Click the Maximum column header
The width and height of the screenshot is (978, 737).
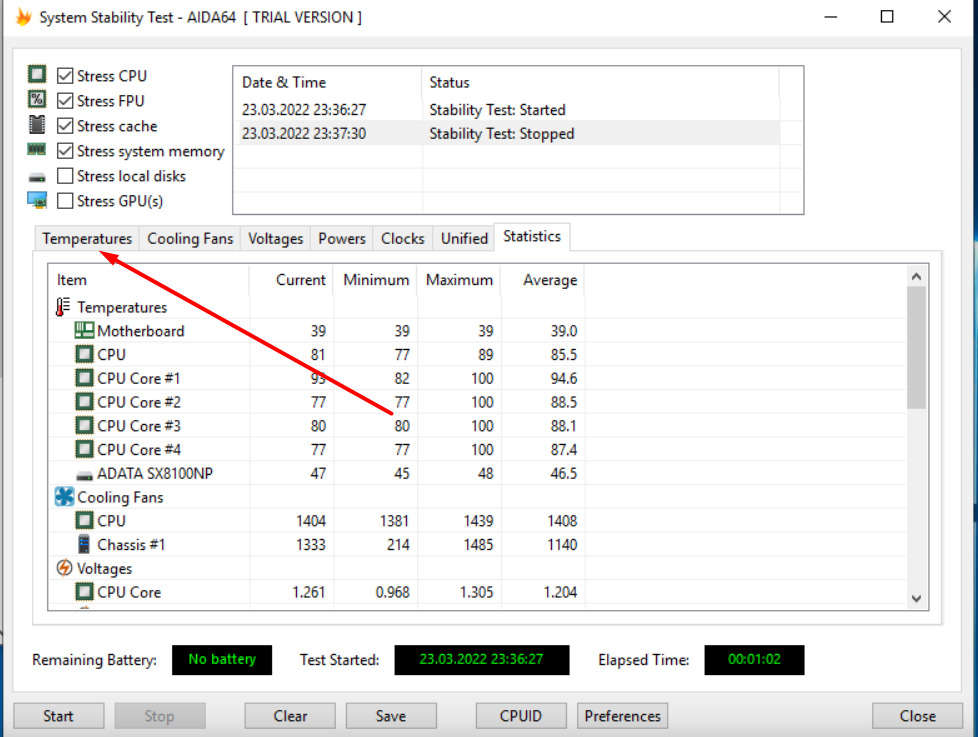click(x=459, y=280)
